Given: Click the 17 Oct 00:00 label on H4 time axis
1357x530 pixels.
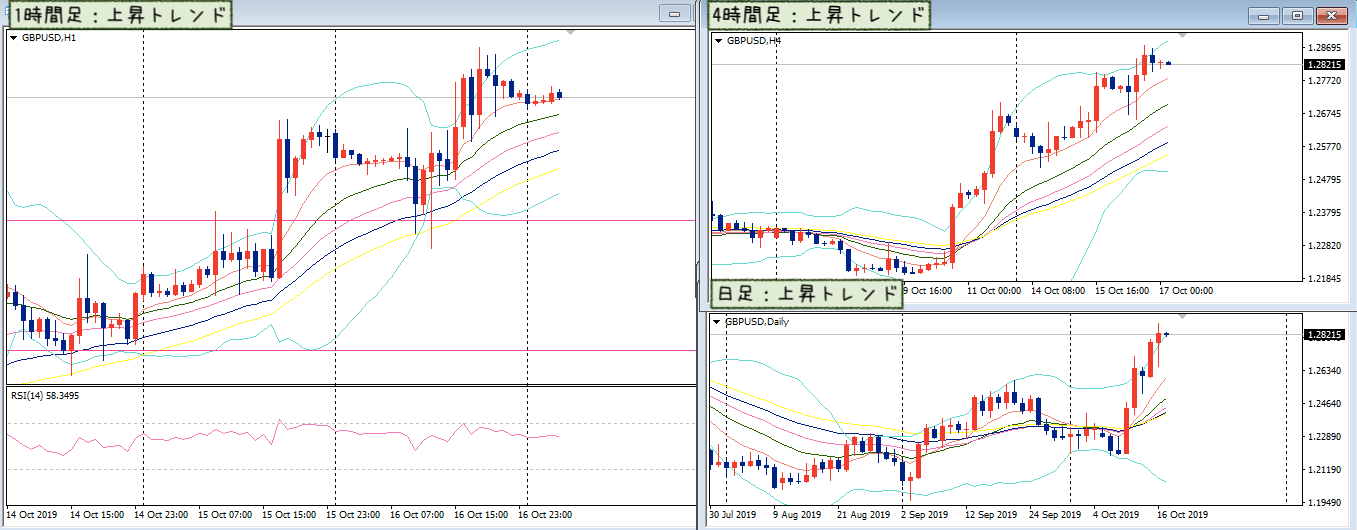Looking at the screenshot, I should 1186,290.
